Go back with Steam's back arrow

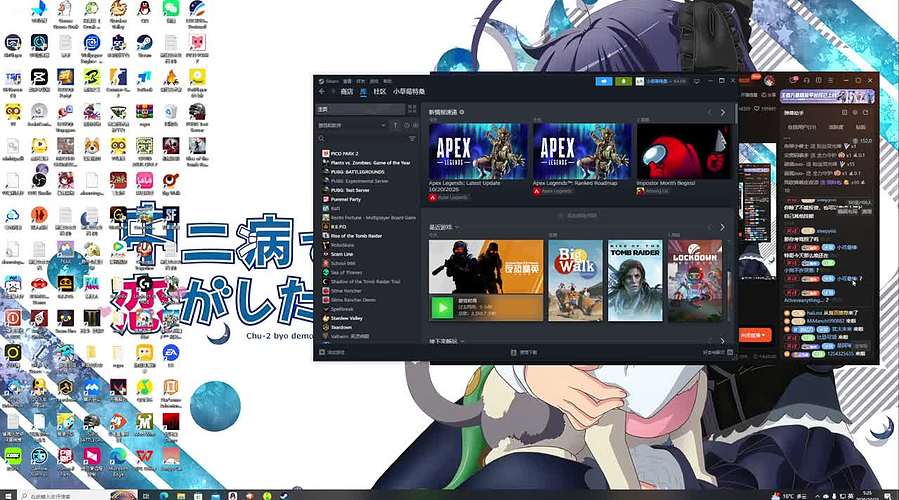[322, 92]
